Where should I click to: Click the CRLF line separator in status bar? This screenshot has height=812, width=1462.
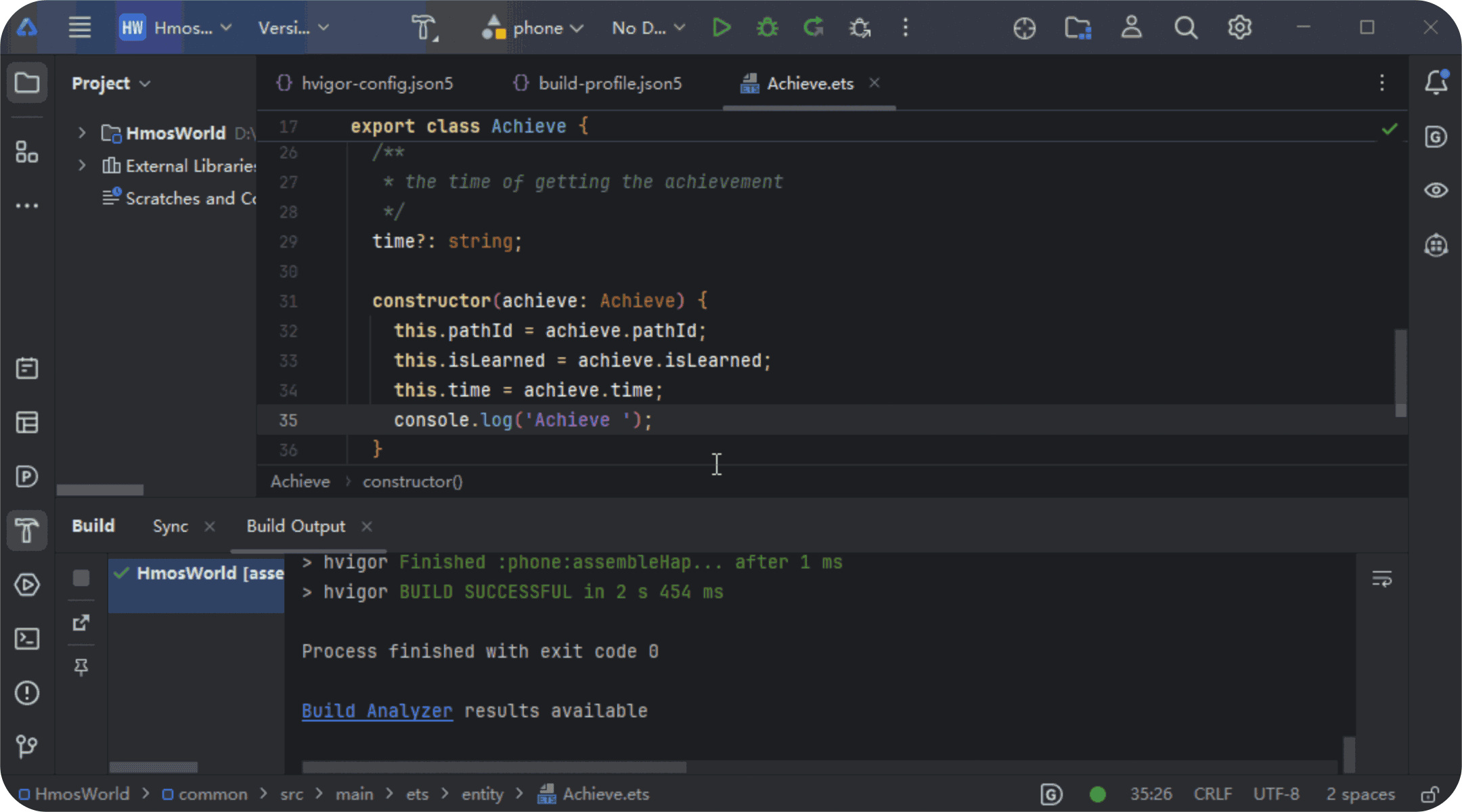click(1212, 794)
